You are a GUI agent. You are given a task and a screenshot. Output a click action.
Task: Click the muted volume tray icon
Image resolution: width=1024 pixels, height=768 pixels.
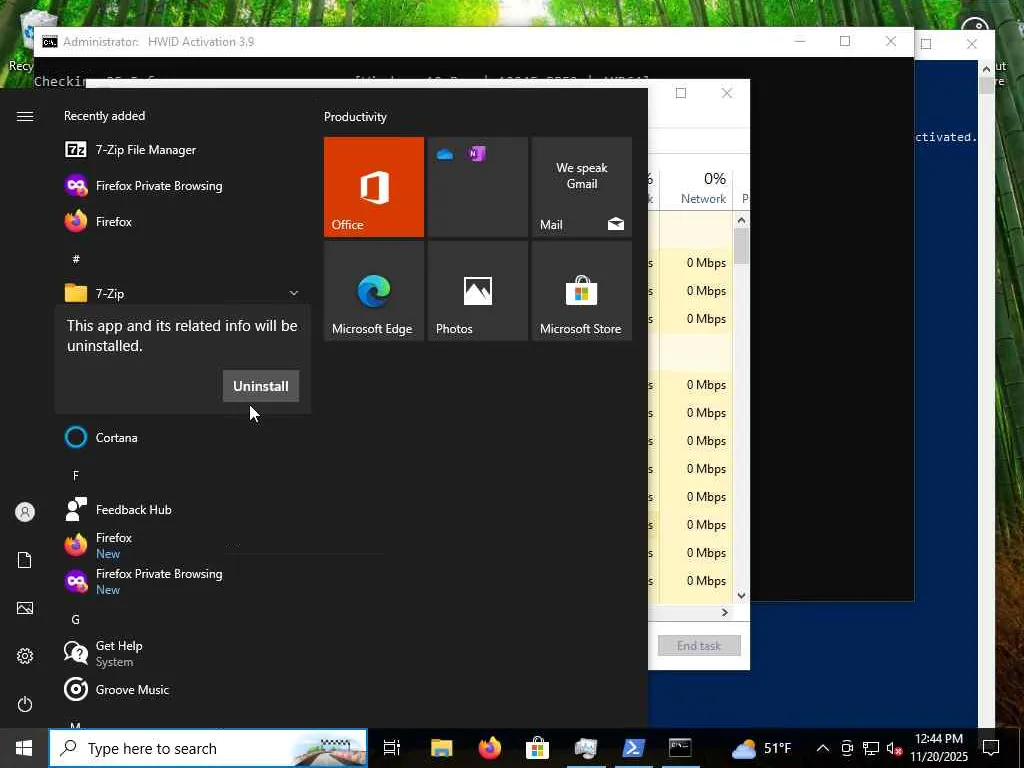(x=894, y=748)
